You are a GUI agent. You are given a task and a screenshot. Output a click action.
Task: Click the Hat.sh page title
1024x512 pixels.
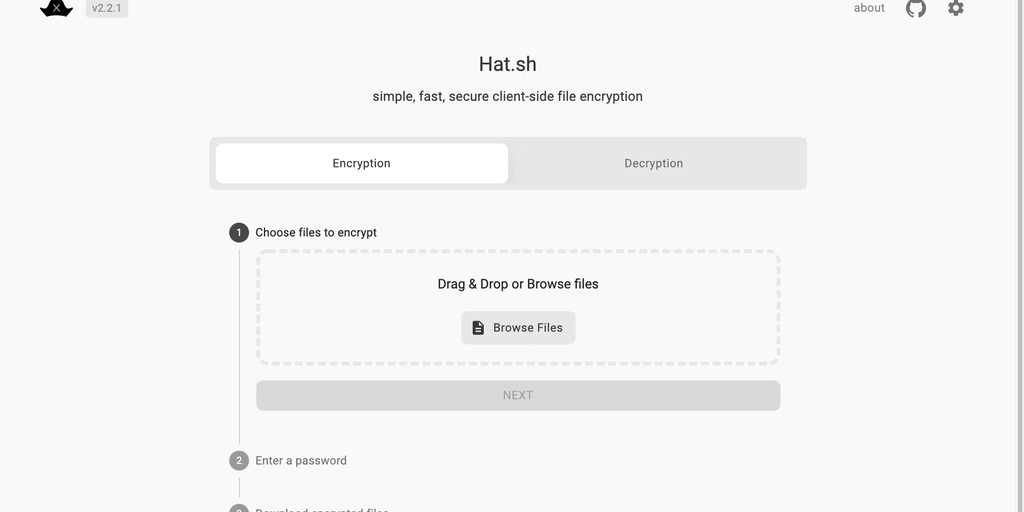(x=508, y=64)
